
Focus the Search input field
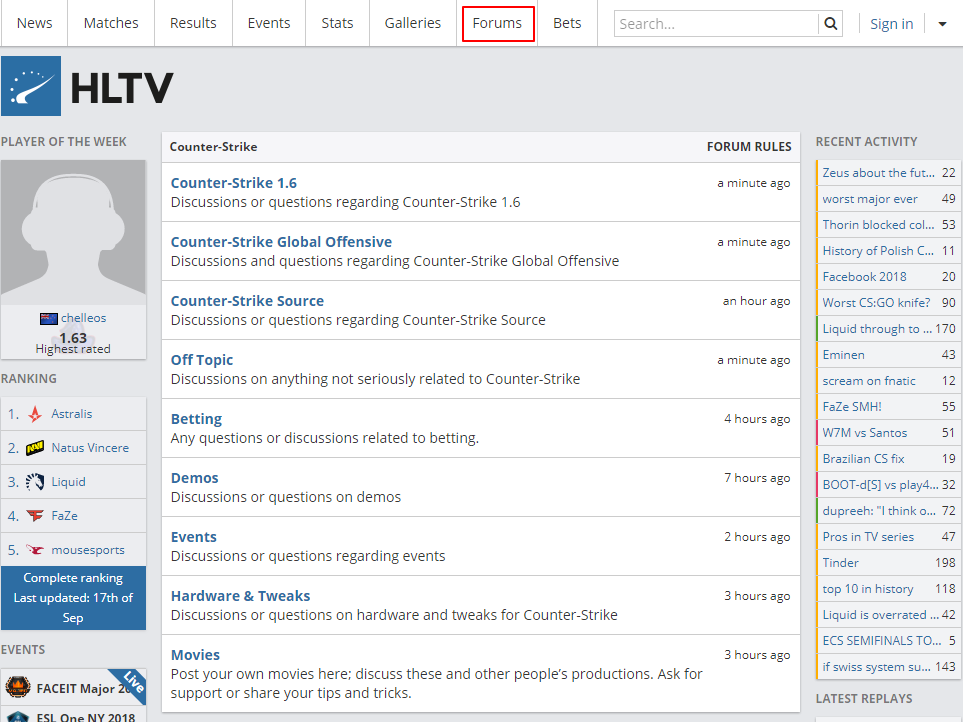[716, 24]
